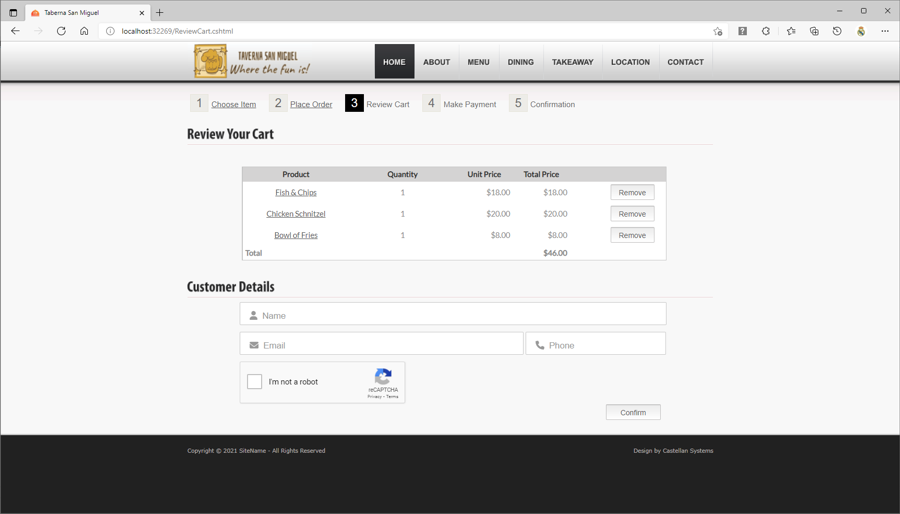Open the MENU navigation item
Image resolution: width=900 pixels, height=514 pixels.
tap(478, 61)
